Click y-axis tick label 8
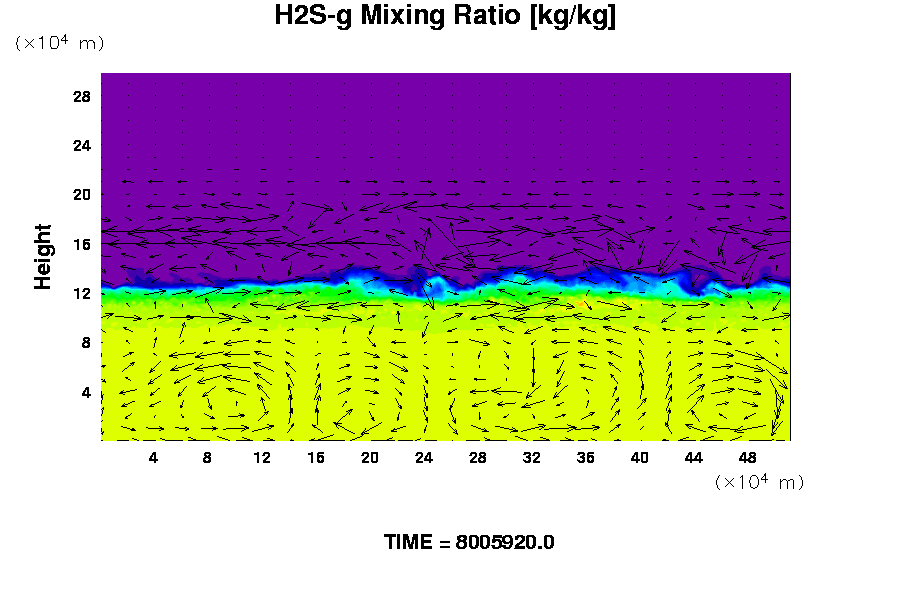 (x=86, y=342)
